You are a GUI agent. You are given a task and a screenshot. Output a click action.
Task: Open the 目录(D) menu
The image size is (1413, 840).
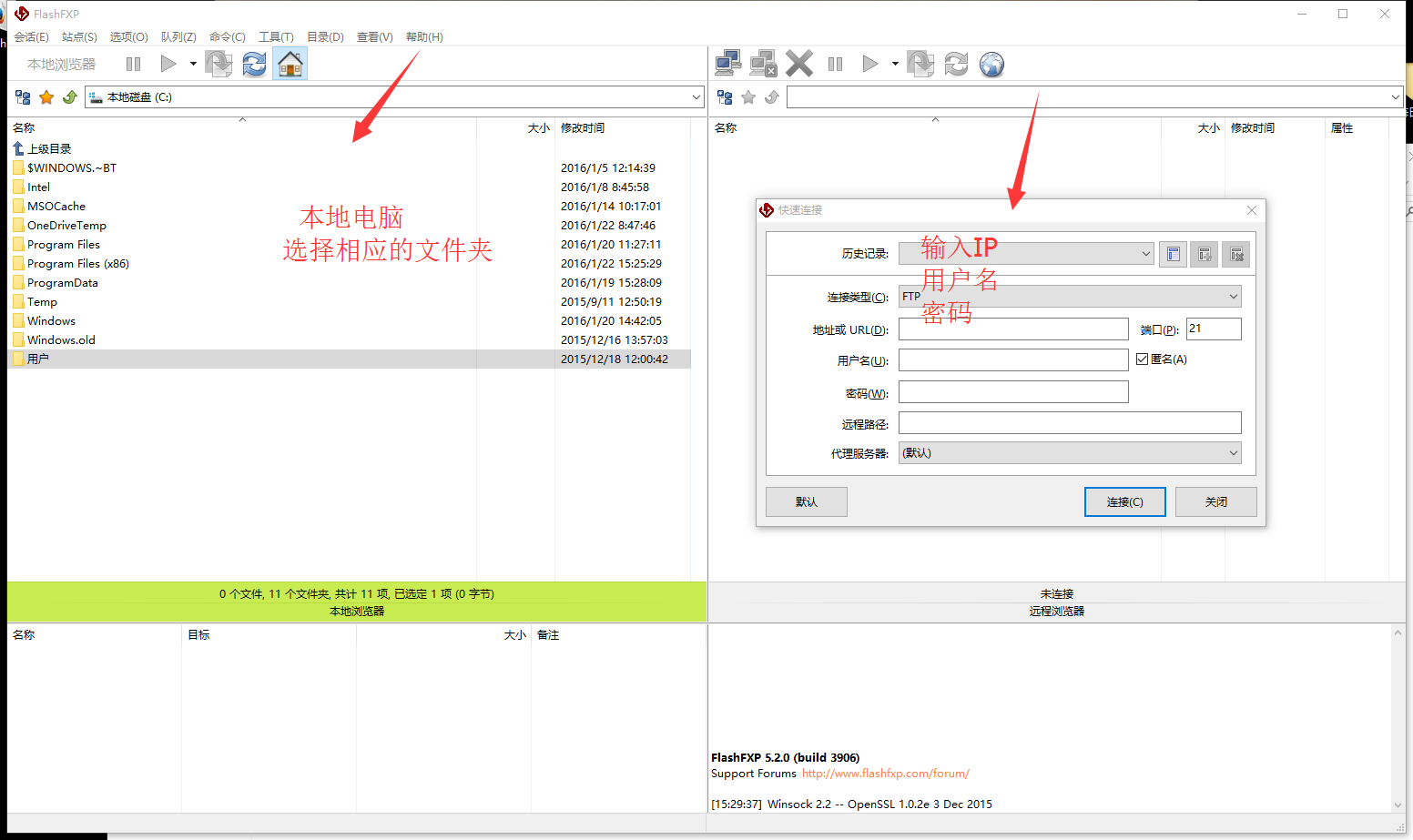tap(325, 37)
